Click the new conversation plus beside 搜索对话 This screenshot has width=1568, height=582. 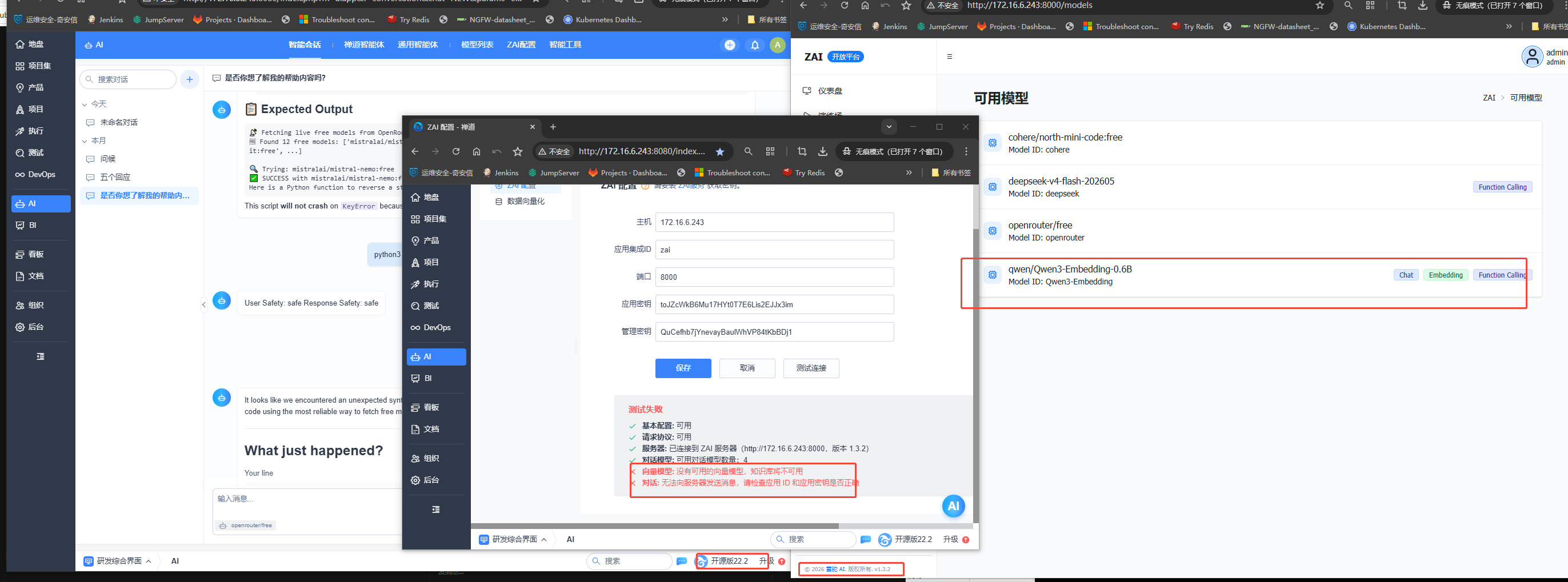point(189,79)
